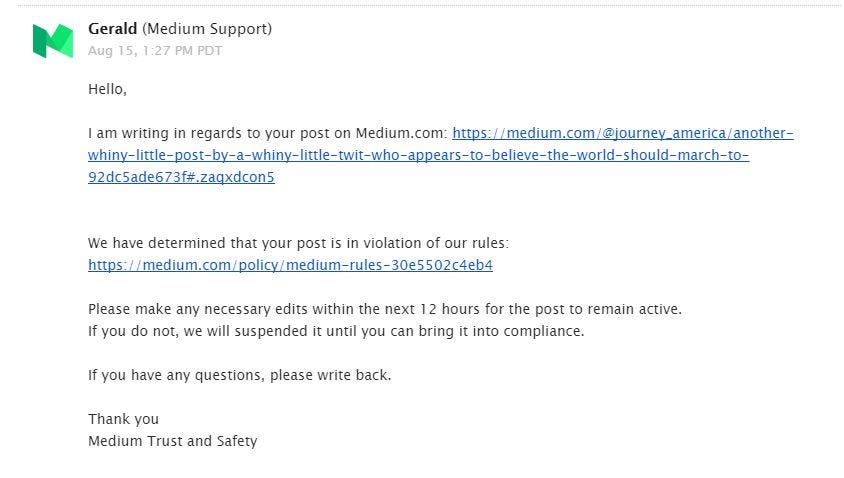844x478 pixels.
Task: Click the Aug 15, 1:27 PM PDT timestamp
Action: [155, 51]
